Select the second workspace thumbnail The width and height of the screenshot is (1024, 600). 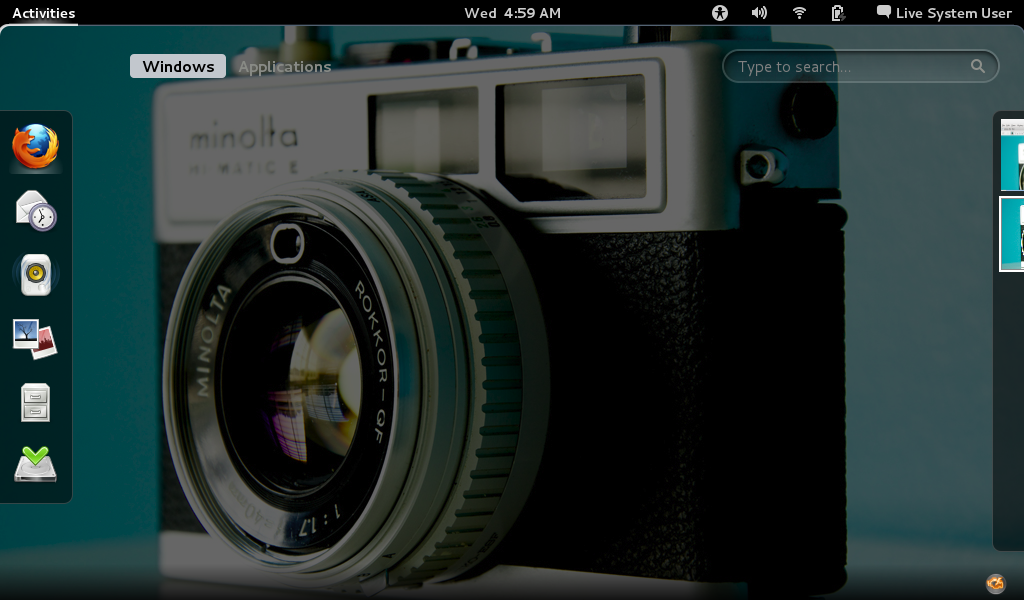1012,234
